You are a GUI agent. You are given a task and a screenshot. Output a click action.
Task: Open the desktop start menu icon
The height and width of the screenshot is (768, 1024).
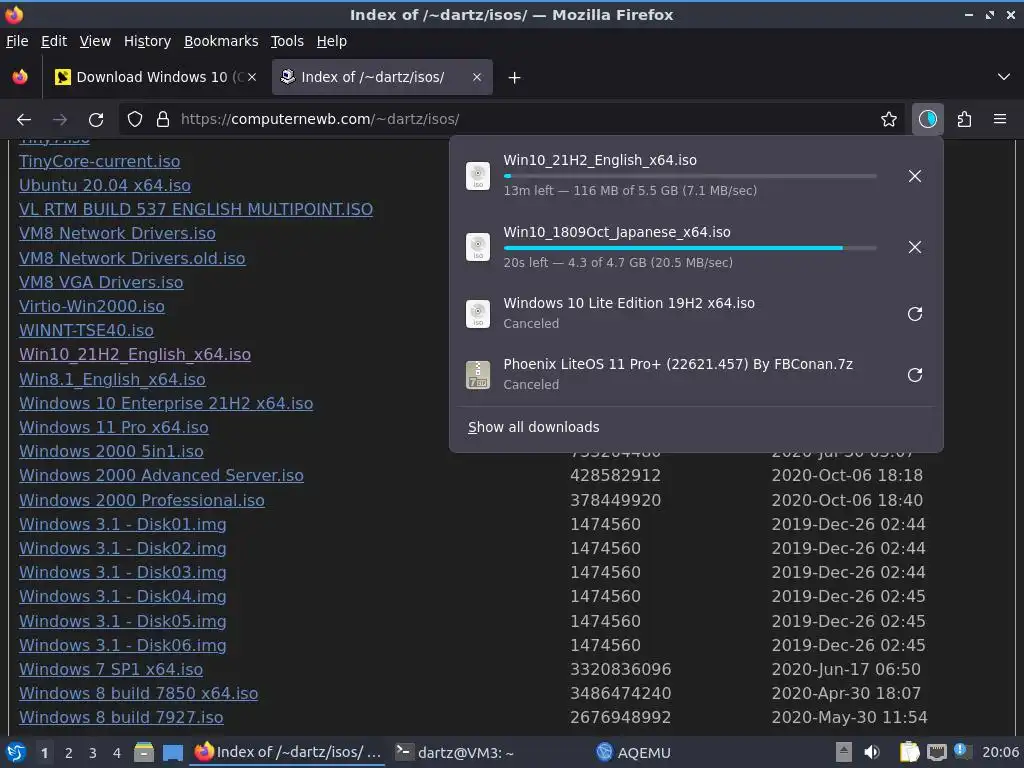16,752
